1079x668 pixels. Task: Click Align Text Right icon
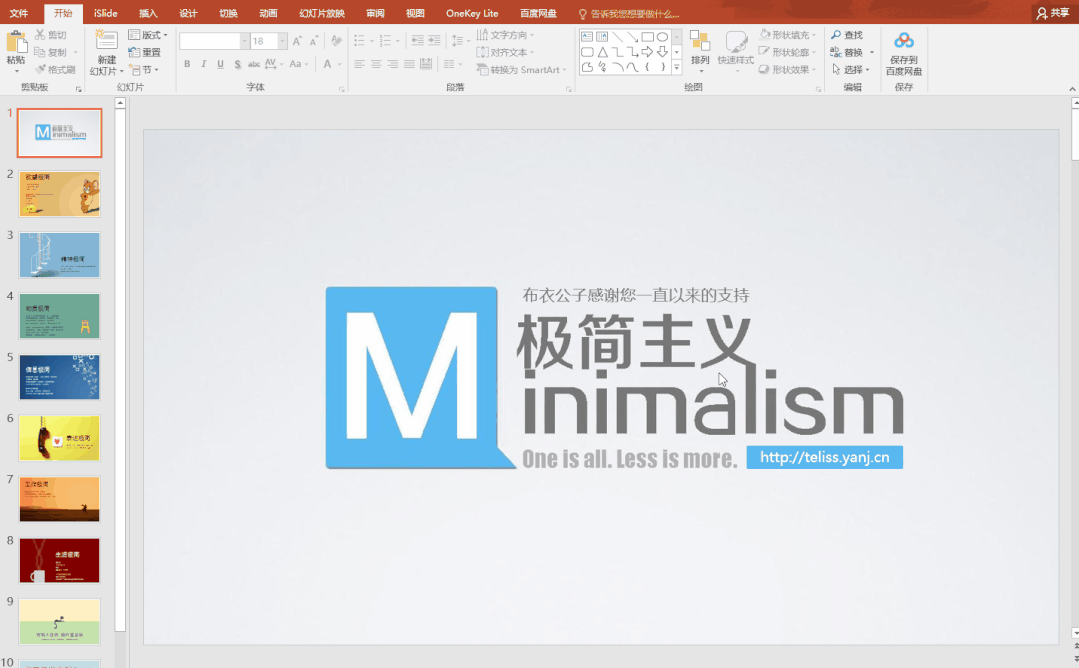(x=392, y=64)
